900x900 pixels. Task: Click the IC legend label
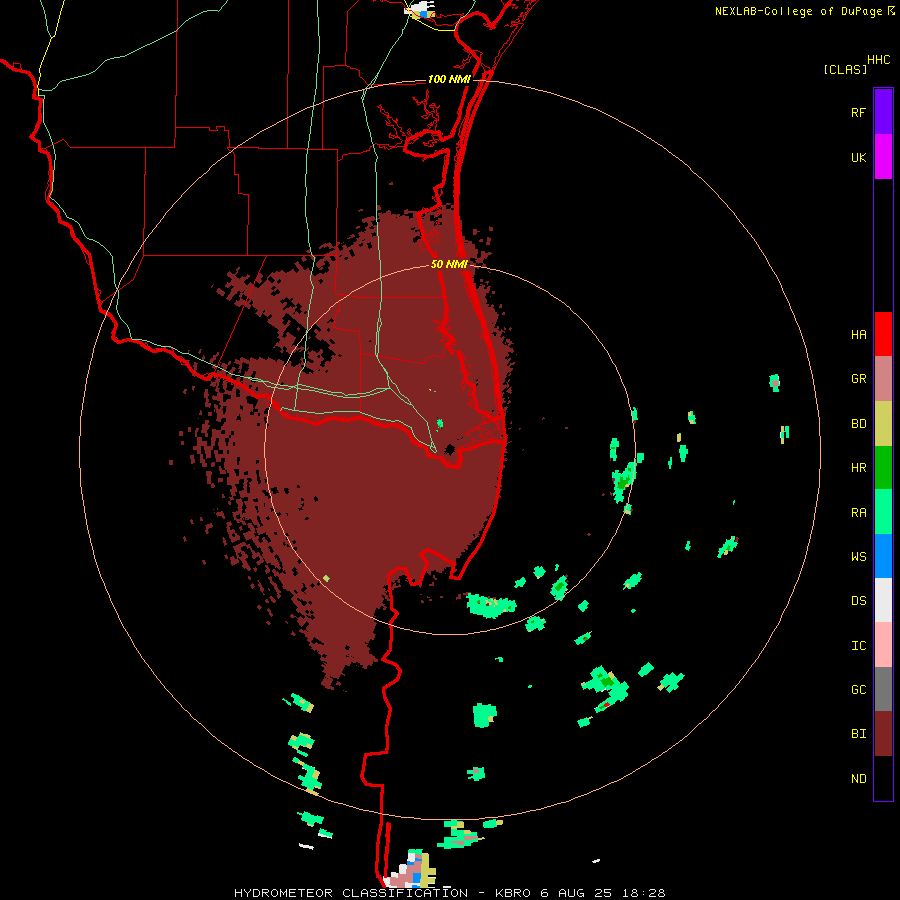[x=858, y=646]
